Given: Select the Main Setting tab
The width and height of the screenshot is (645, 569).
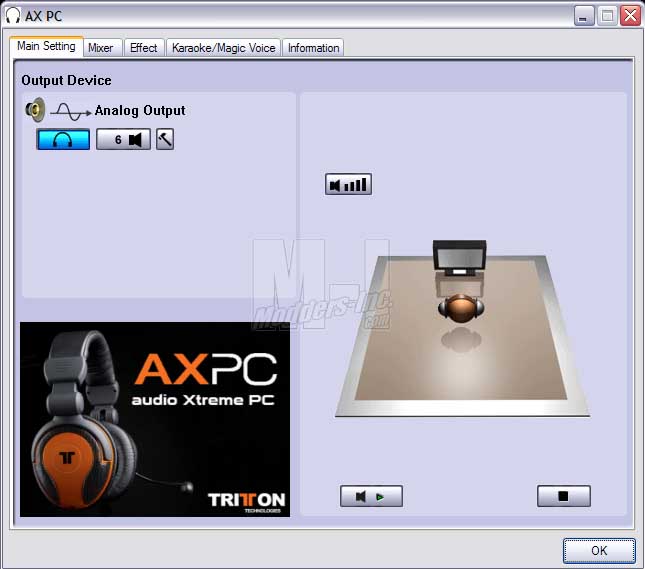Looking at the screenshot, I should pyautogui.click(x=46, y=46).
